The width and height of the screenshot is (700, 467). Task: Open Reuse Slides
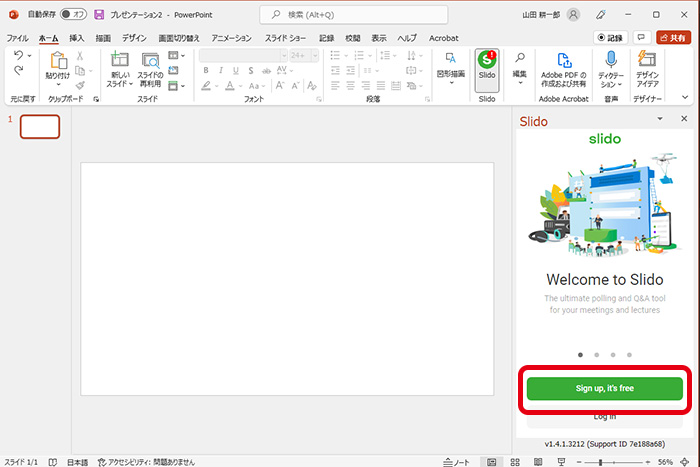(x=150, y=69)
